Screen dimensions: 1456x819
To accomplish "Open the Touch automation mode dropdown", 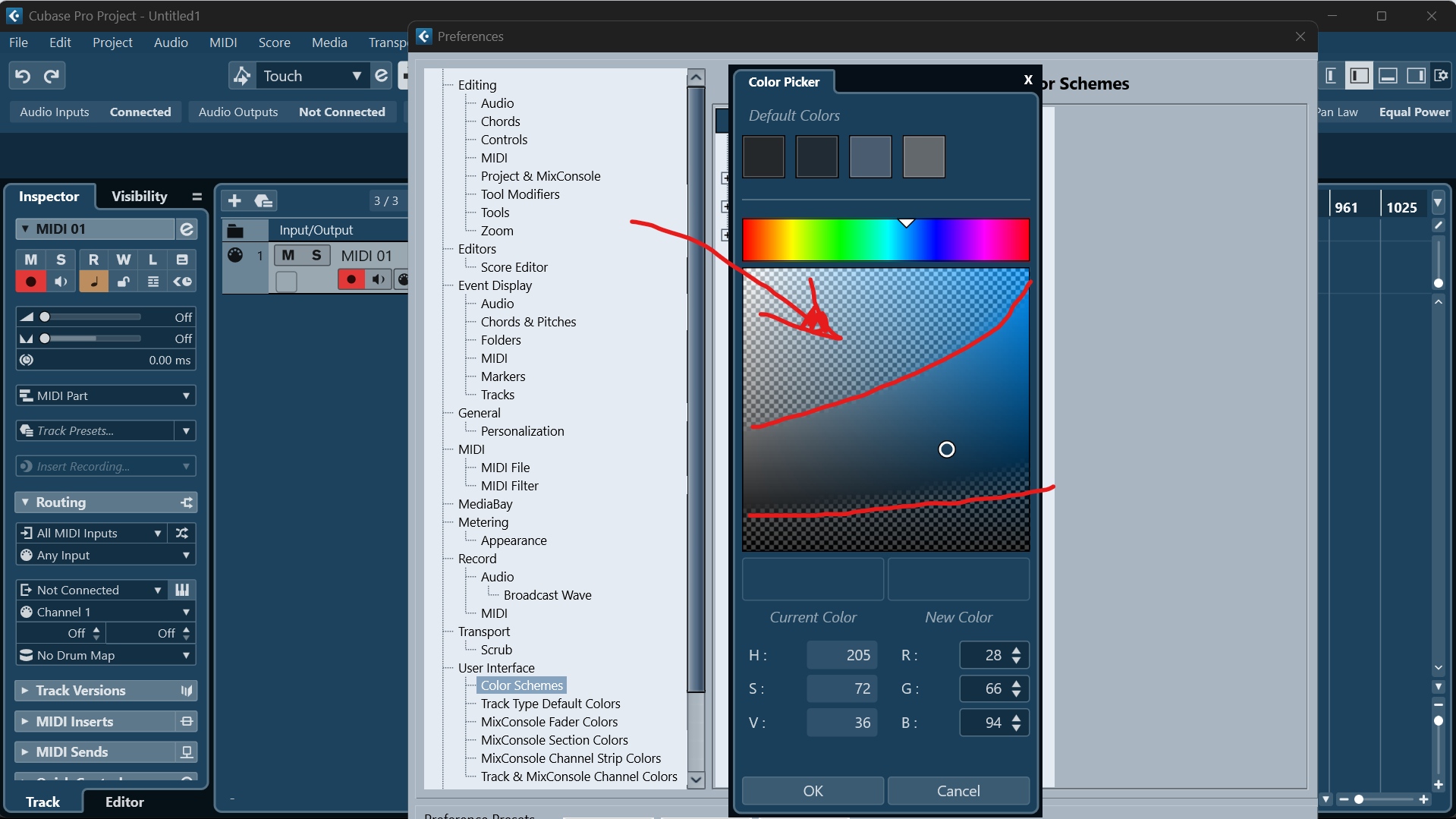I will [311, 76].
